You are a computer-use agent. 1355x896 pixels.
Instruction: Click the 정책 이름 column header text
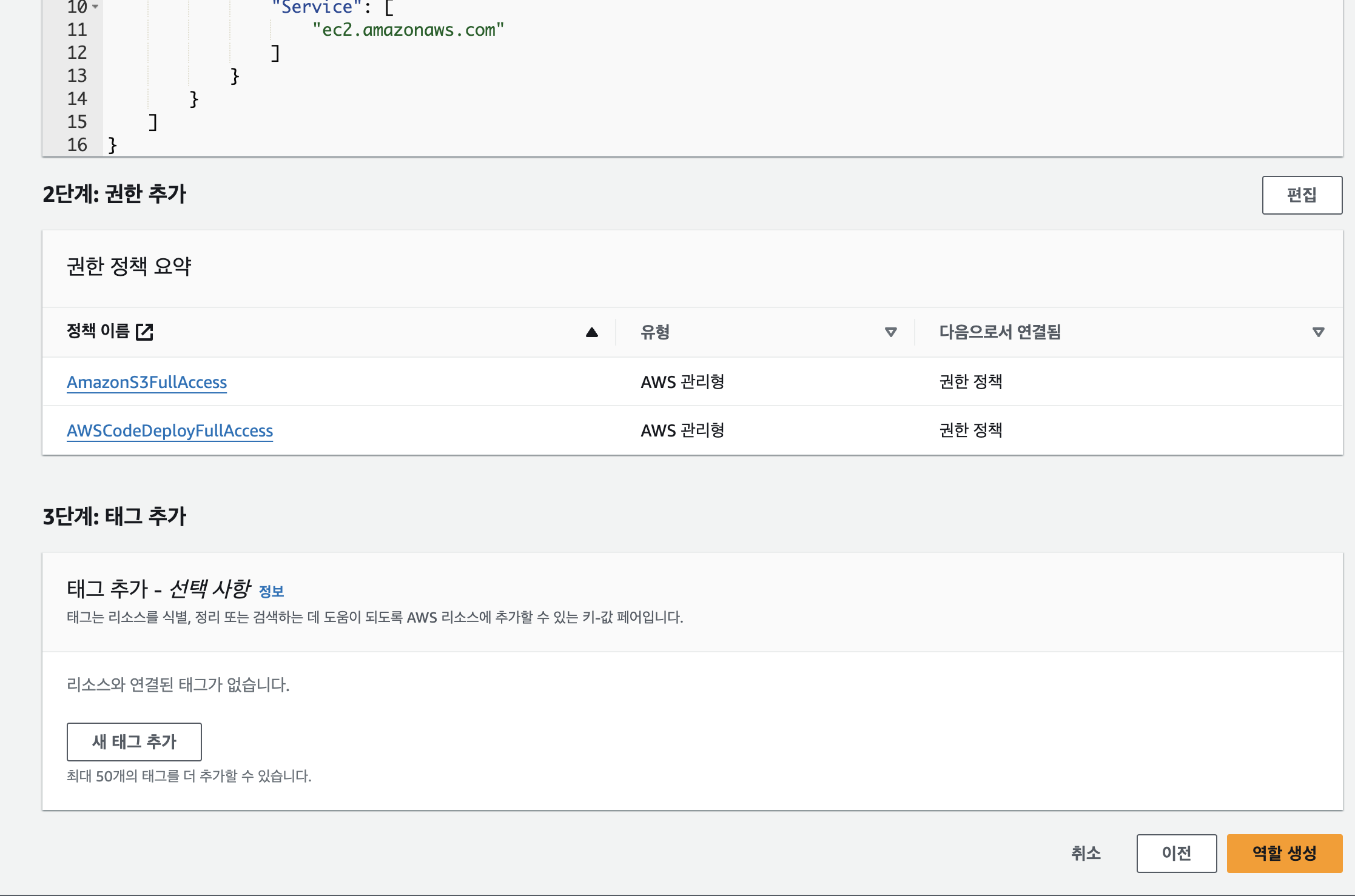click(x=98, y=331)
